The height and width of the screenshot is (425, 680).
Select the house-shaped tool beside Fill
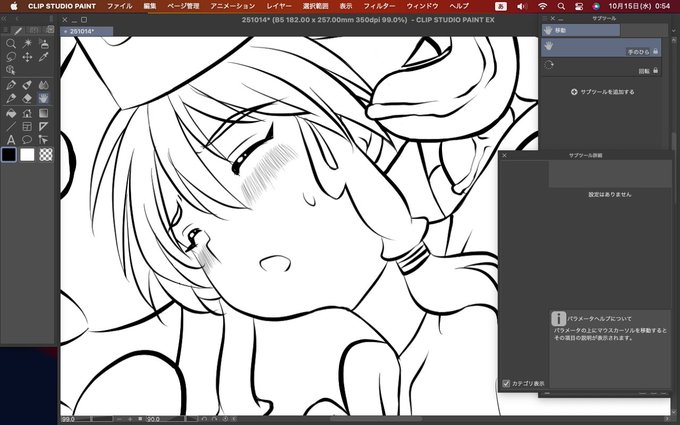[x=27, y=113]
